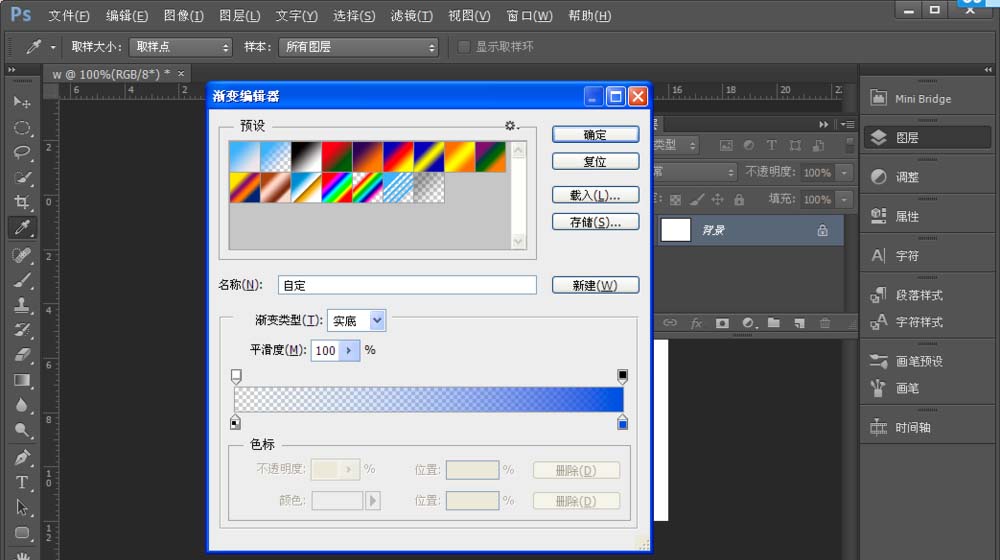Select the black right opacity stop above gradient
This screenshot has width=1000, height=560.
(622, 376)
